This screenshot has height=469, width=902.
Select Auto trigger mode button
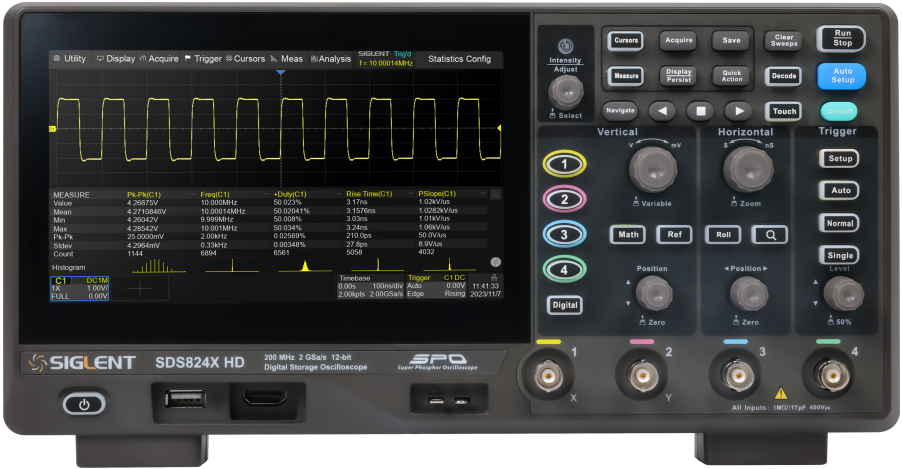[x=840, y=190]
